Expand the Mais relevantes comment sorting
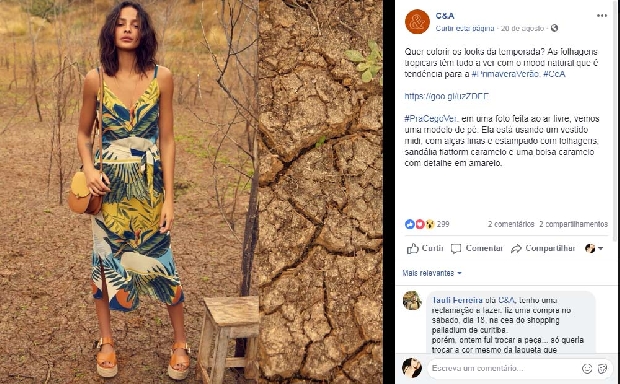Viewport: 620px width, 384px height. 432,273
